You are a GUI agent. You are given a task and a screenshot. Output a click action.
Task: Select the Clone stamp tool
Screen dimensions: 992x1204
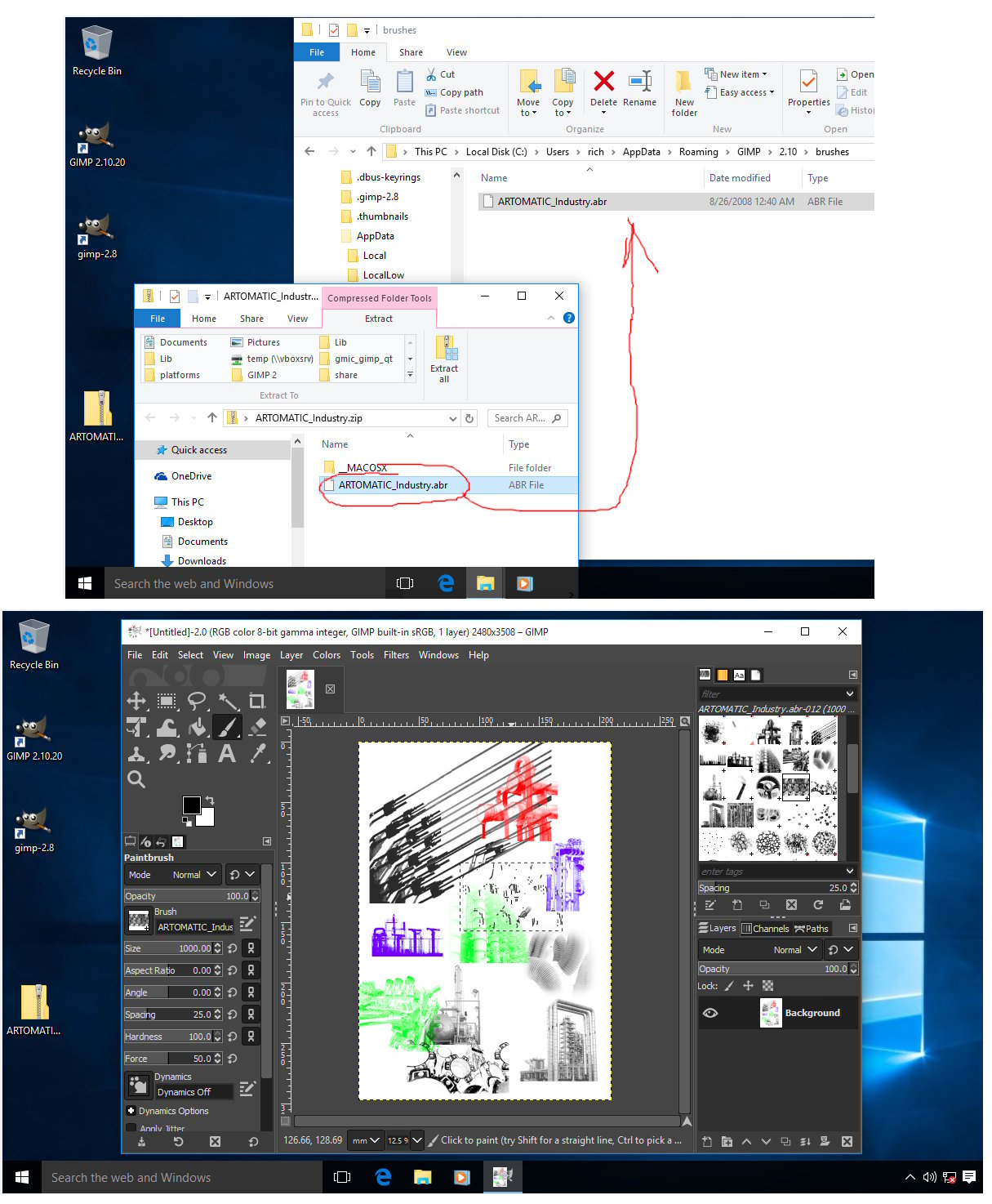click(x=136, y=753)
